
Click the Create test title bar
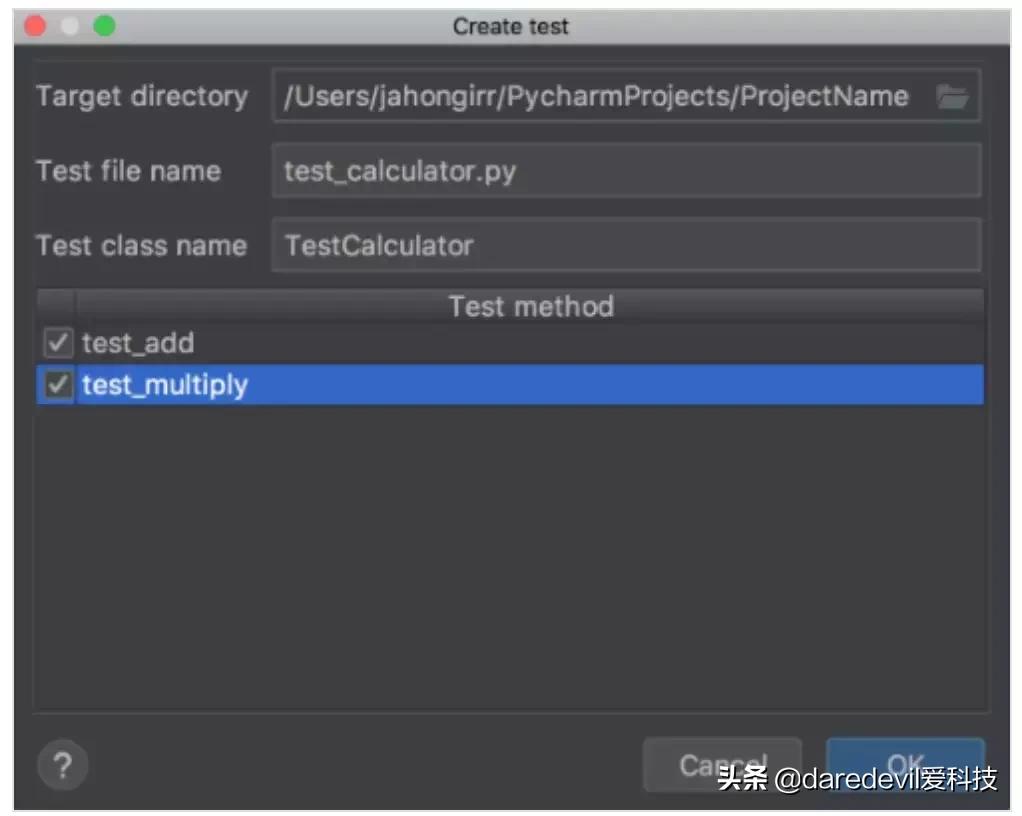[x=511, y=26]
